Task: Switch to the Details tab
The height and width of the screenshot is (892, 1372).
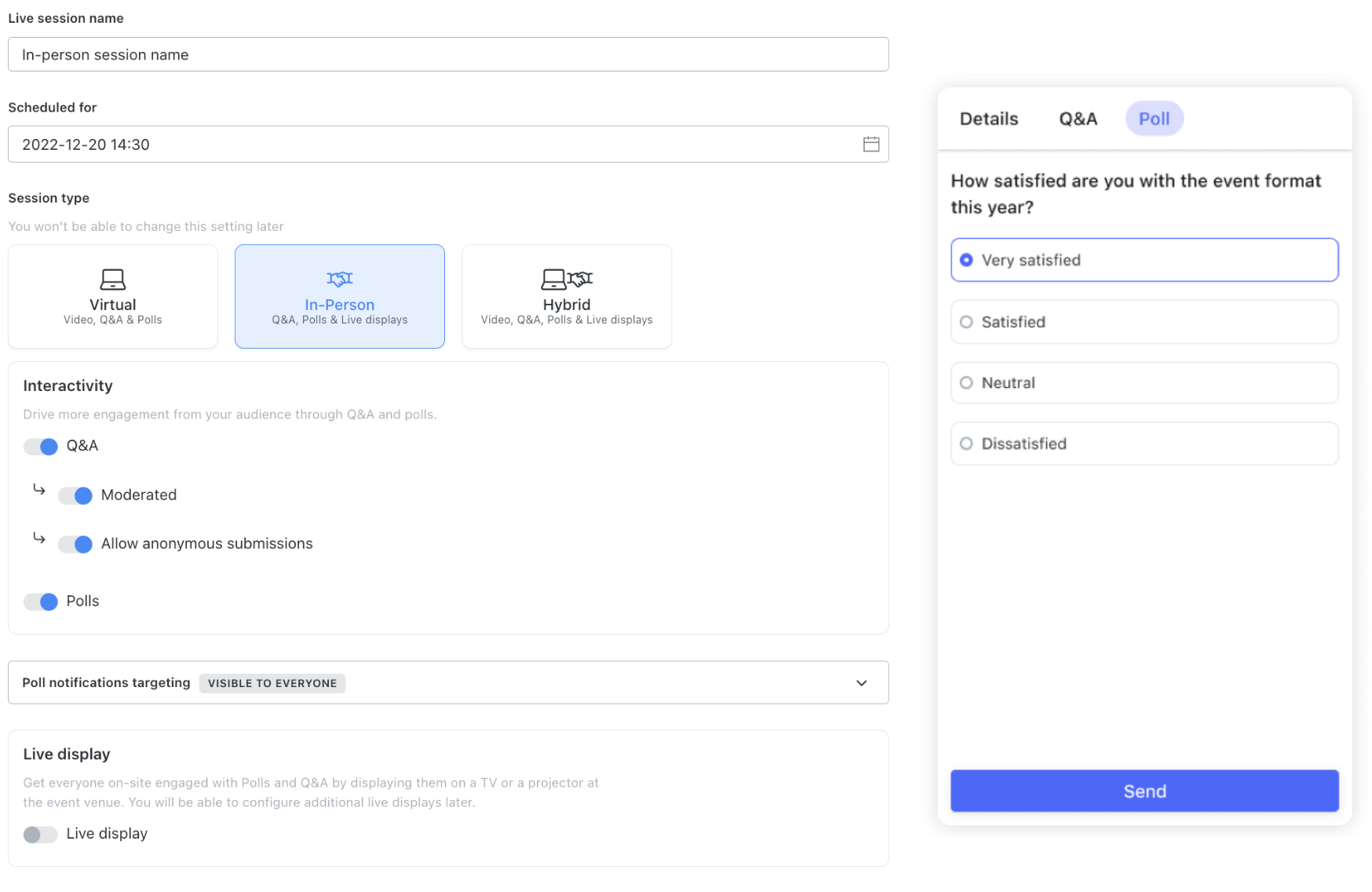Action: [988, 119]
